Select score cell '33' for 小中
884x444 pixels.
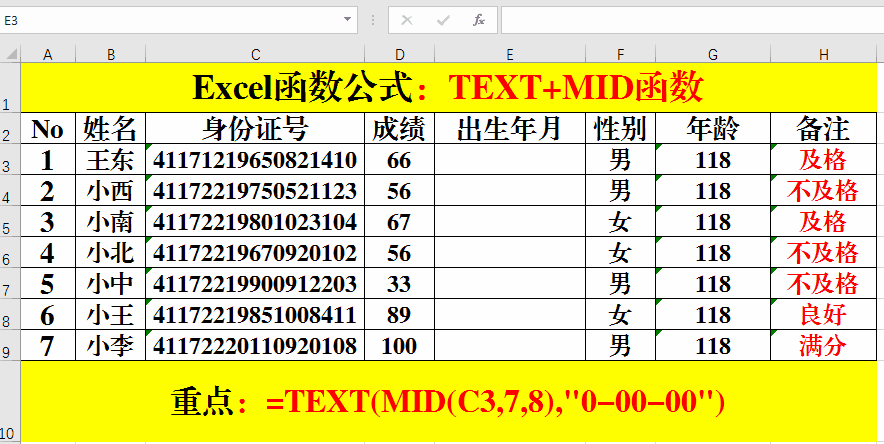[x=400, y=283]
